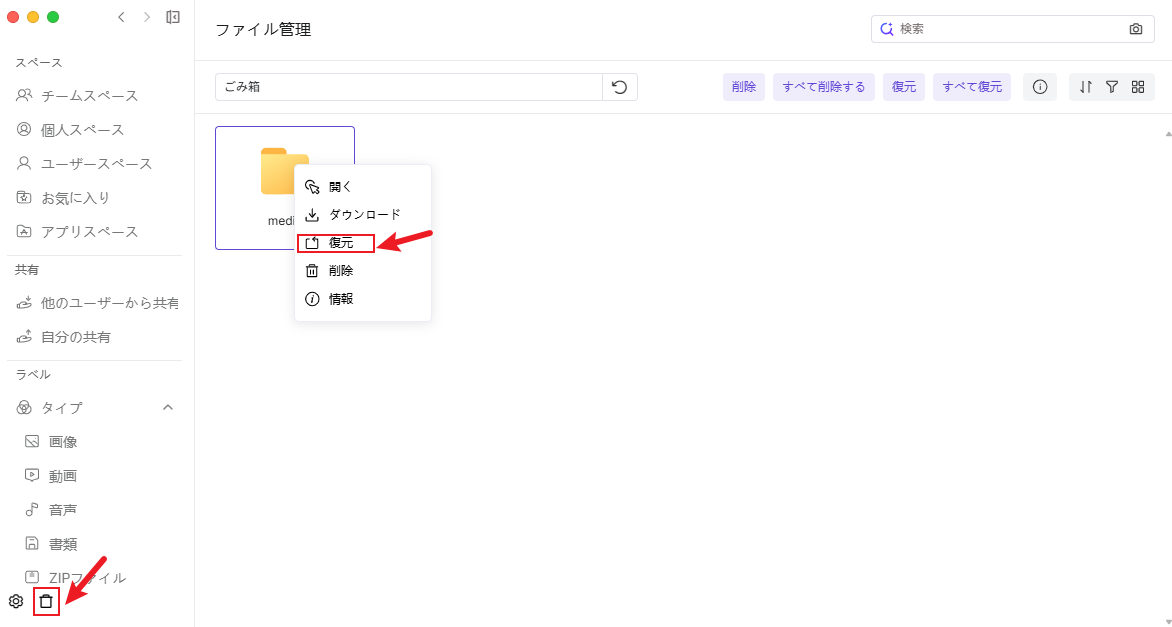Viewport: 1172px width, 627px height.
Task: Select 削除 in the context menu
Action: pos(340,271)
